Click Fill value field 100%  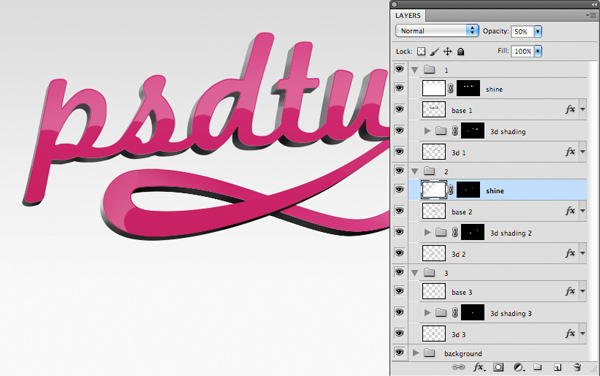[x=523, y=51]
